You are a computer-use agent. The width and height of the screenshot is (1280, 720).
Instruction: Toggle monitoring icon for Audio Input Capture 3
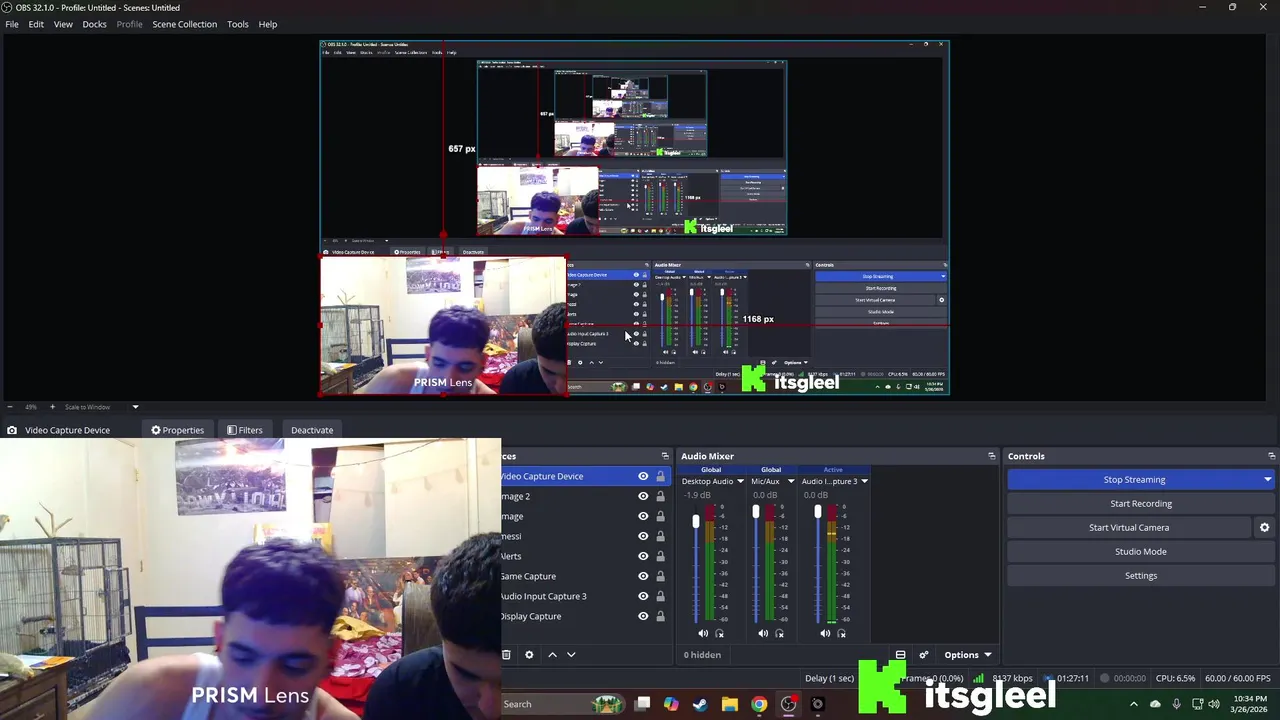[841, 633]
